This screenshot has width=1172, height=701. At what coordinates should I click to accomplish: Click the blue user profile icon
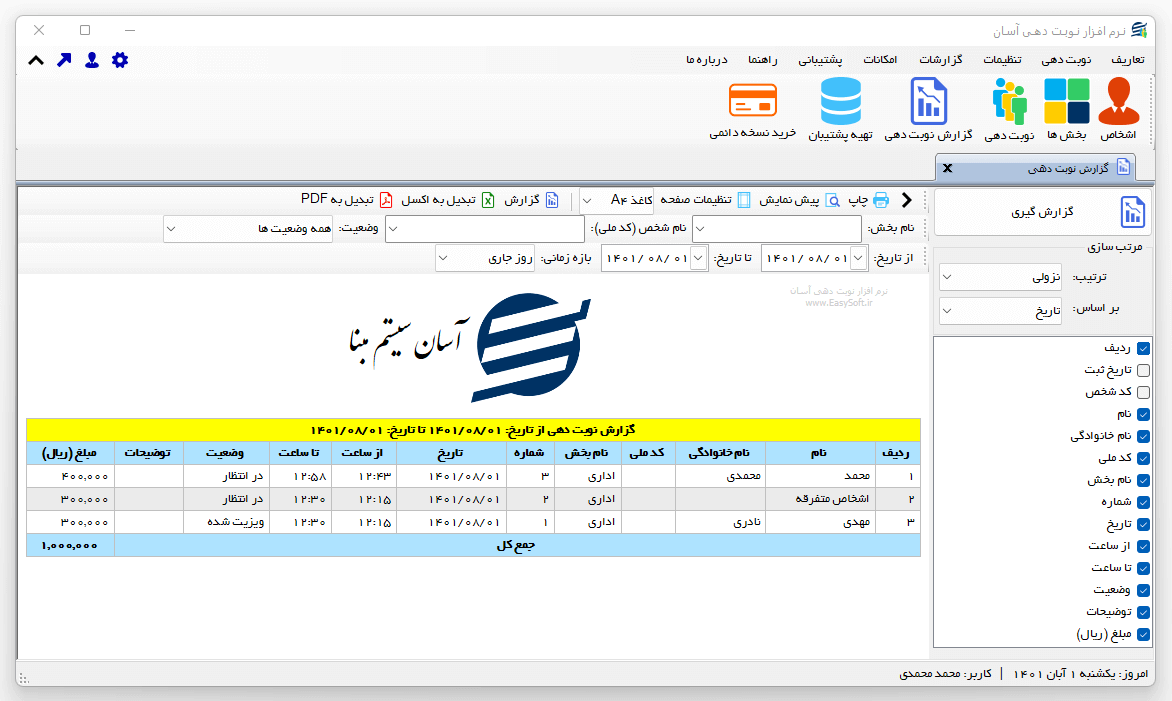pos(92,60)
